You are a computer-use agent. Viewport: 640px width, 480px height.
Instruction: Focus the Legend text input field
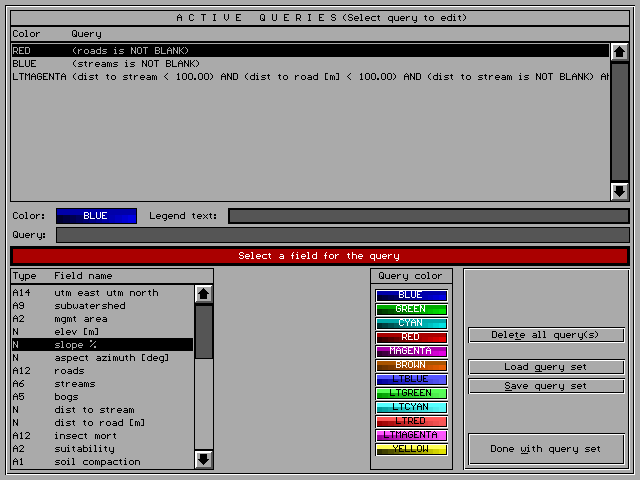click(429, 216)
